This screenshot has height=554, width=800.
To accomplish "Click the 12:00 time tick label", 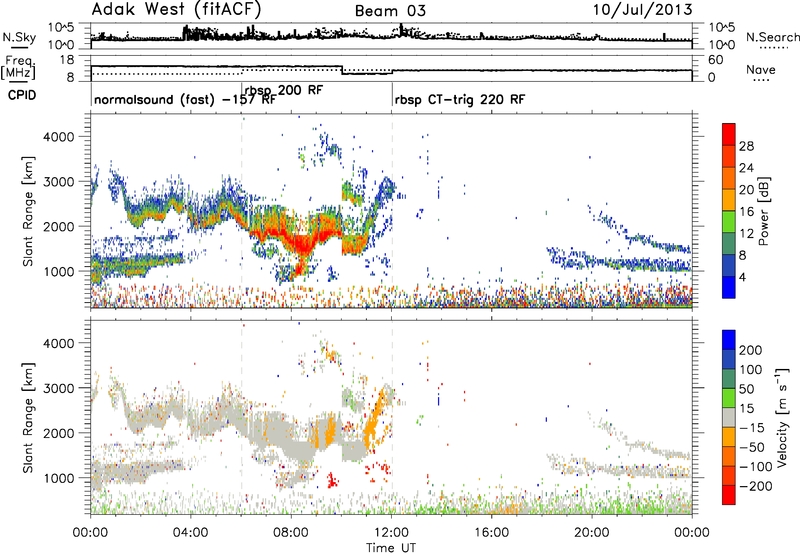I will click(x=391, y=533).
